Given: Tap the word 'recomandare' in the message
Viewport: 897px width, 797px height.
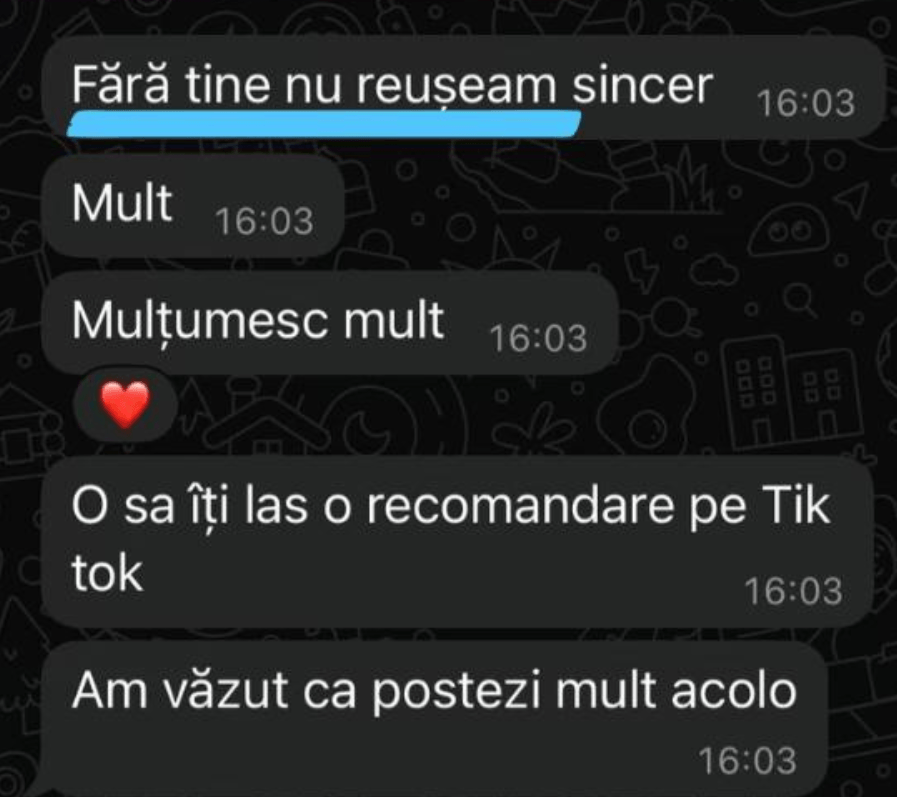Looking at the screenshot, I should 520,506.
